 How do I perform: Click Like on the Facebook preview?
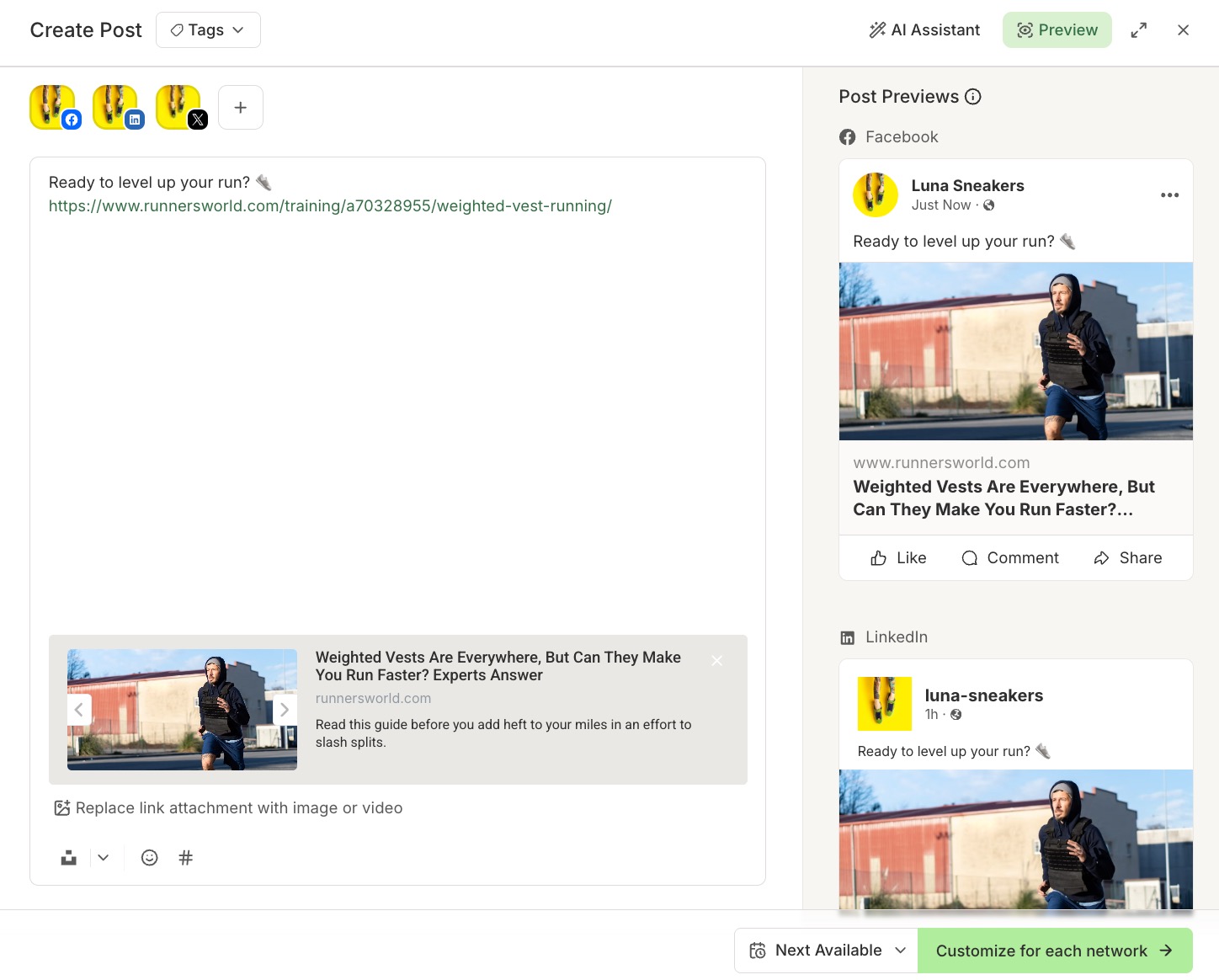pyautogui.click(x=898, y=558)
